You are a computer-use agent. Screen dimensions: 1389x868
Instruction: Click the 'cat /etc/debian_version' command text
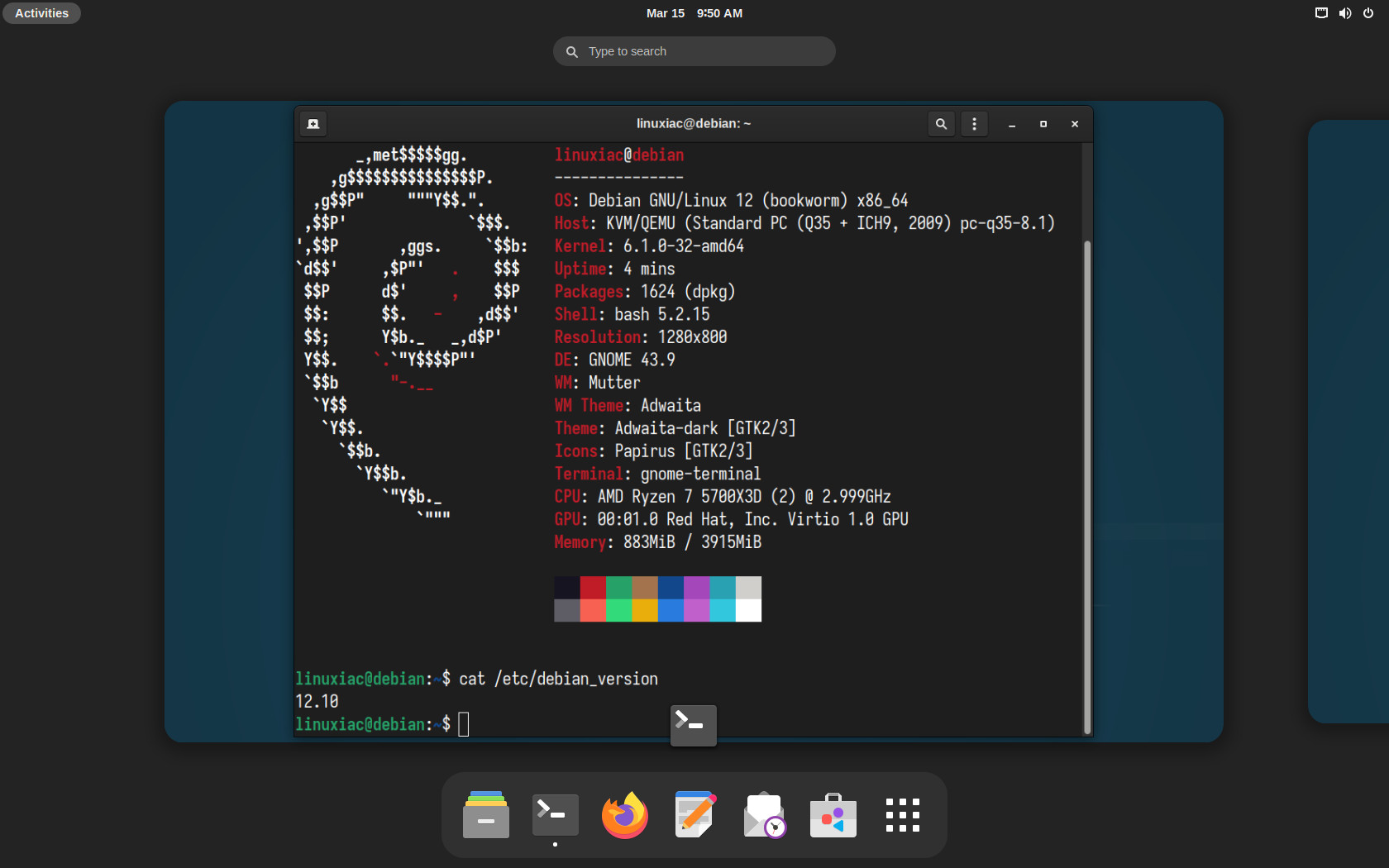point(559,680)
